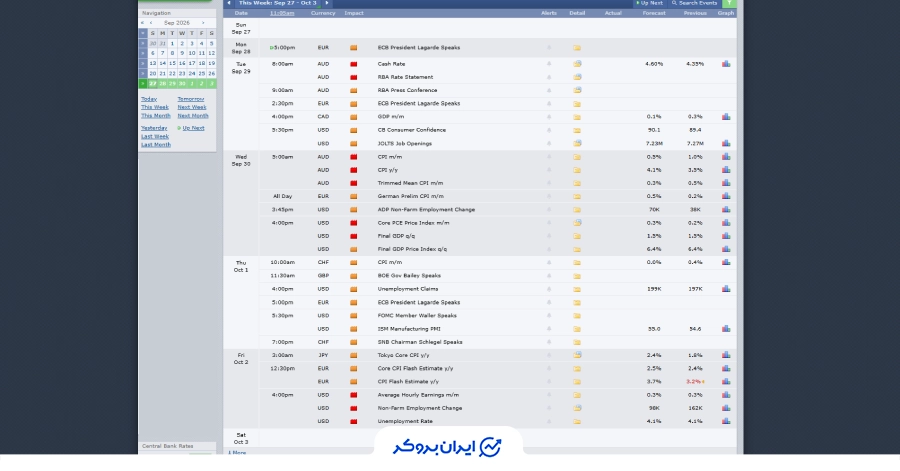Open the RBA Rate Statement event name
The image size is (900, 471).
pyautogui.click(x=405, y=77)
